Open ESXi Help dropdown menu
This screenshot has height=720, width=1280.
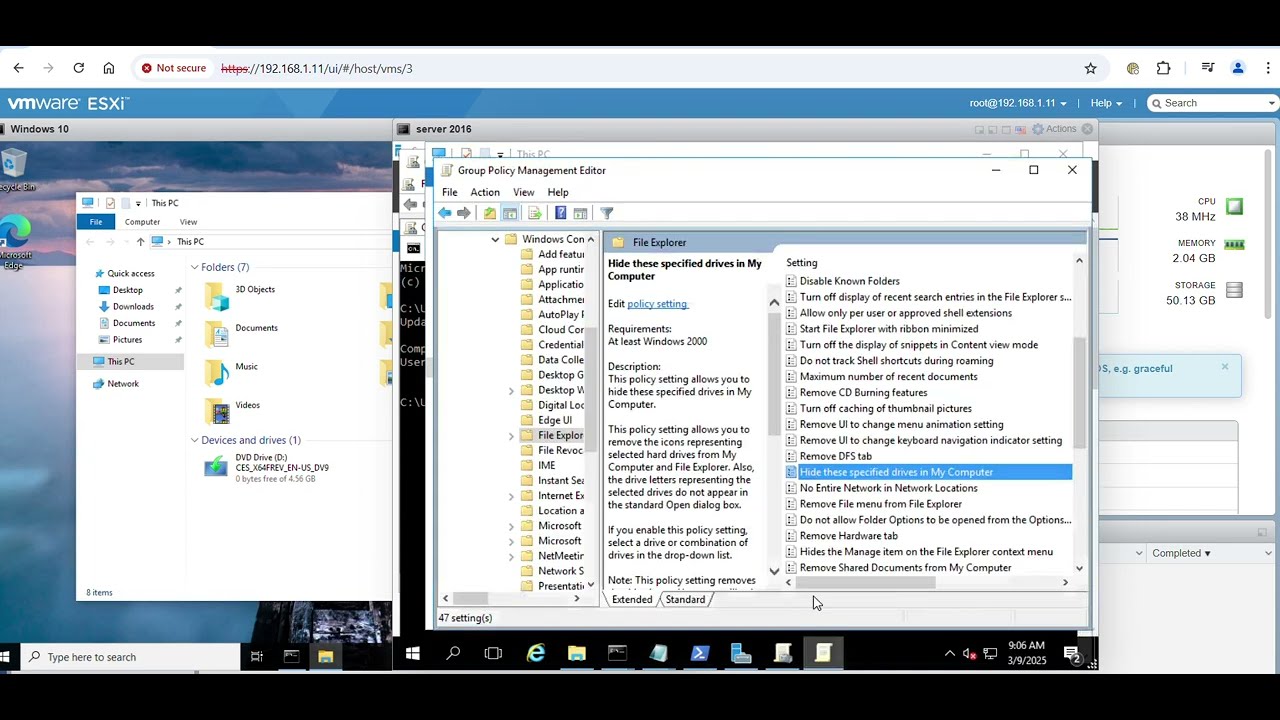1105,103
